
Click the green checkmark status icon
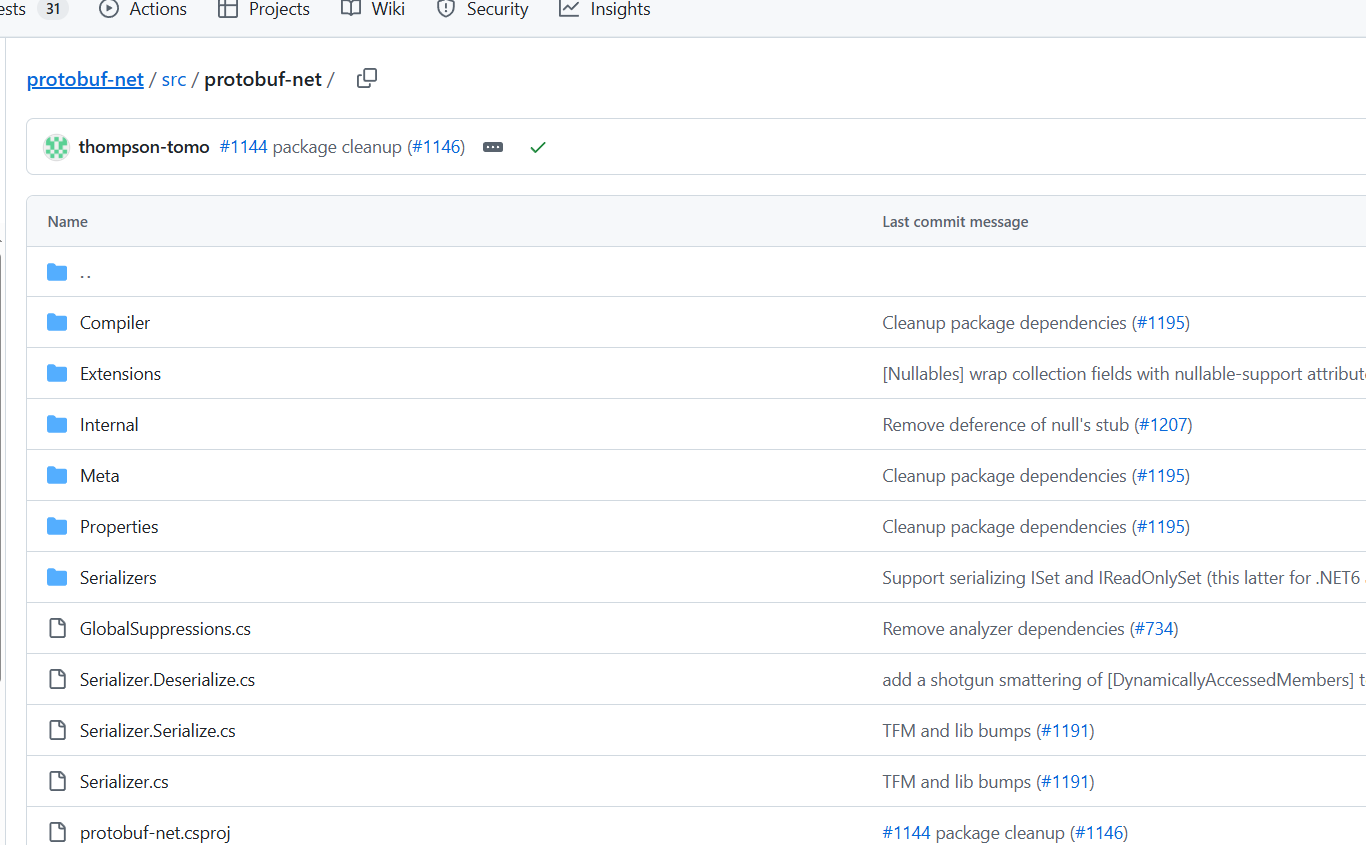[x=538, y=147]
